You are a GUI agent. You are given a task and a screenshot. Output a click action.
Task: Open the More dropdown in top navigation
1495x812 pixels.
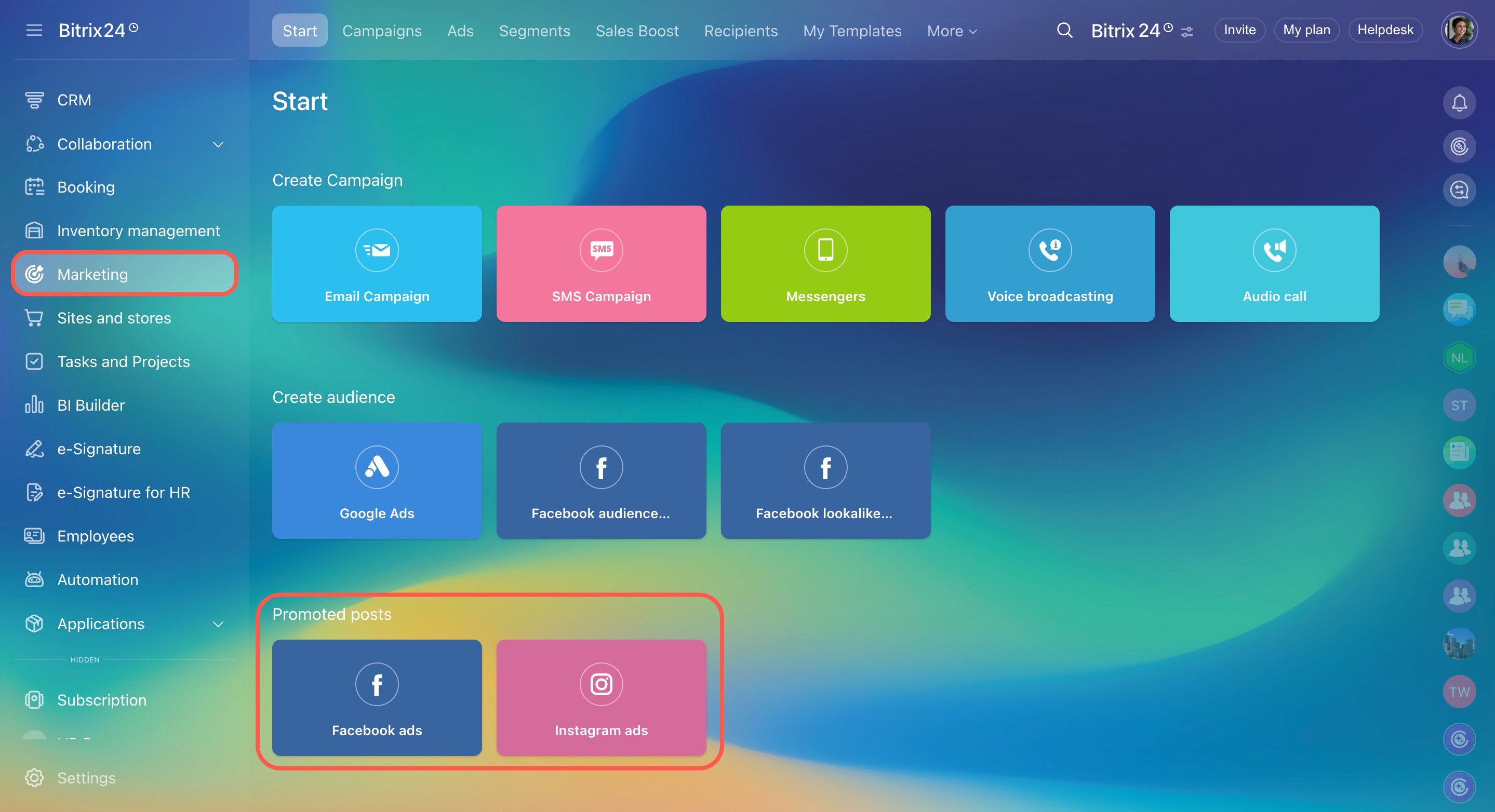click(x=952, y=31)
